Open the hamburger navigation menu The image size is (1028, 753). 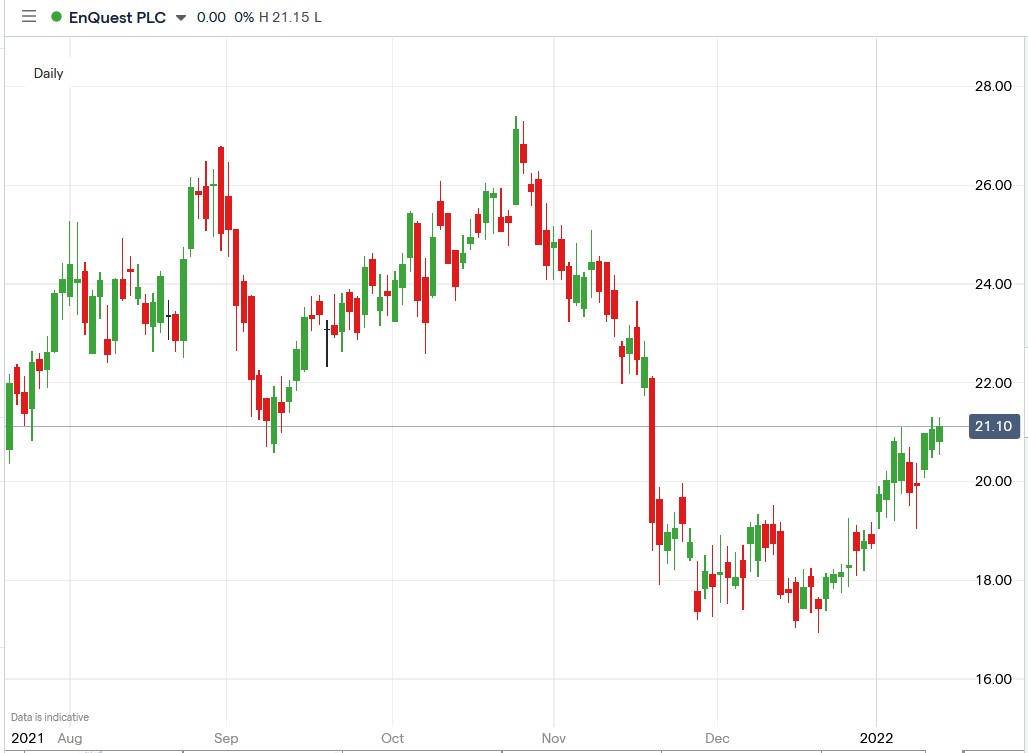28,16
